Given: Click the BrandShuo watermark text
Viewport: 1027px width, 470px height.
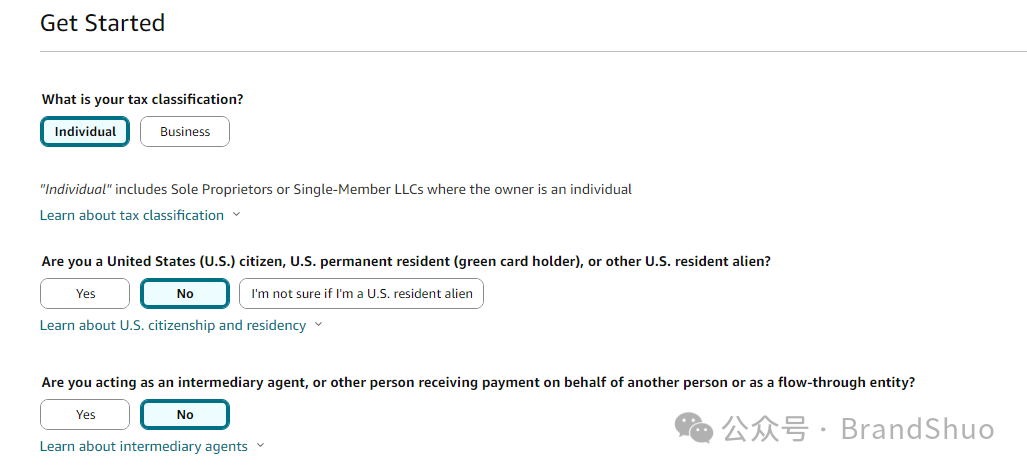Looking at the screenshot, I should click(917, 430).
